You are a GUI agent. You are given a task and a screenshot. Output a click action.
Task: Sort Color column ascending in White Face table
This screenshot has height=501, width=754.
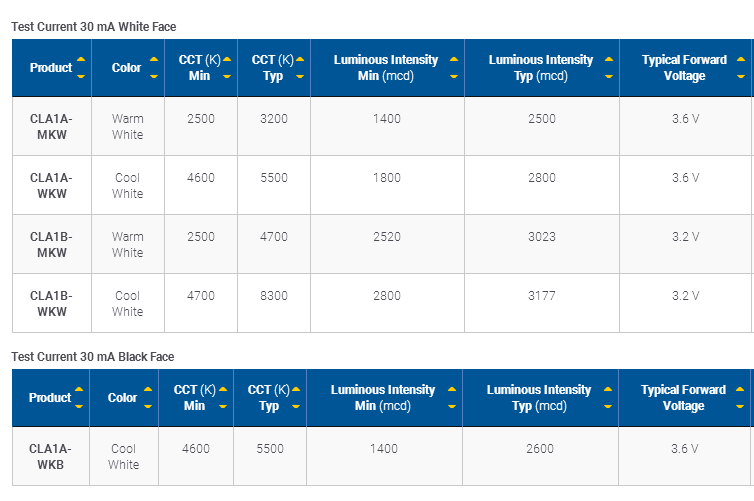click(x=154, y=60)
